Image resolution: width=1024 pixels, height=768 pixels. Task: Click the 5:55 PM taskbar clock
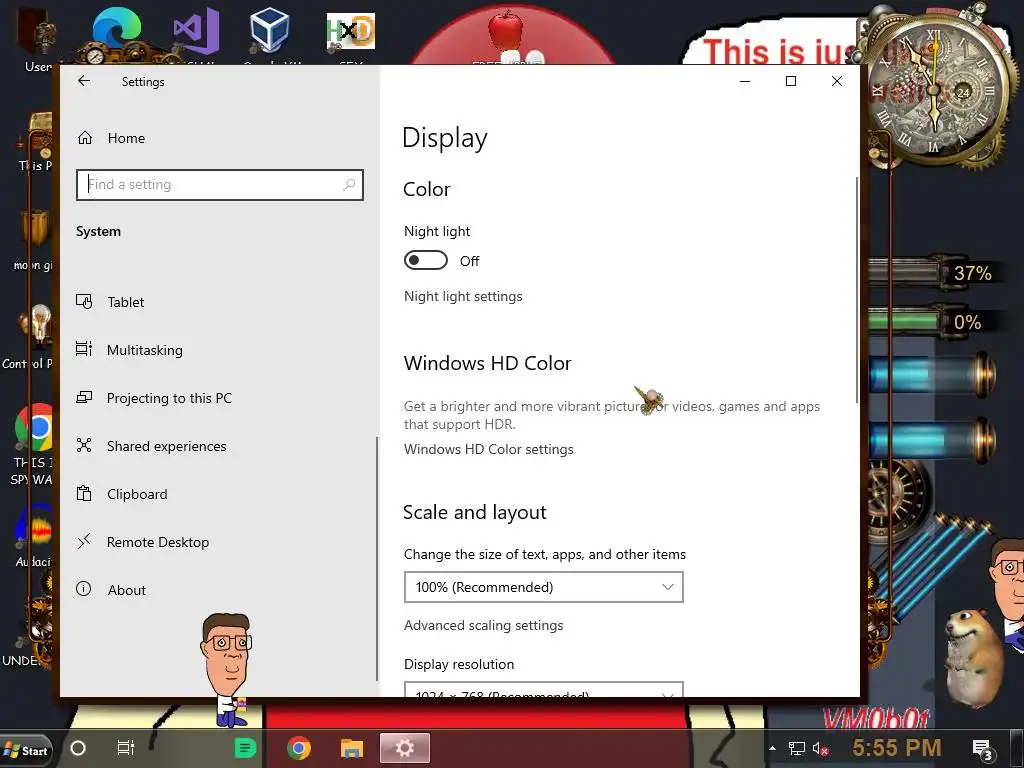click(897, 747)
